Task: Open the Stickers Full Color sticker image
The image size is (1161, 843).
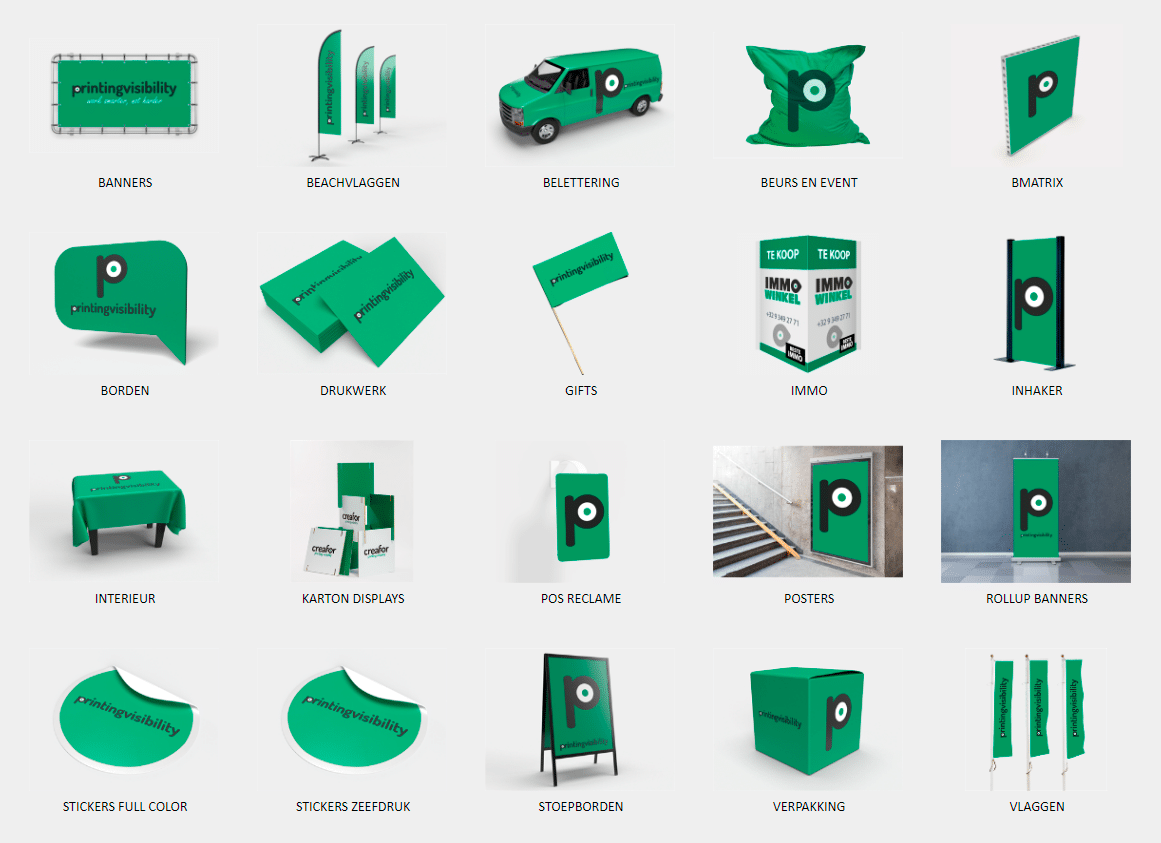Action: 124,719
